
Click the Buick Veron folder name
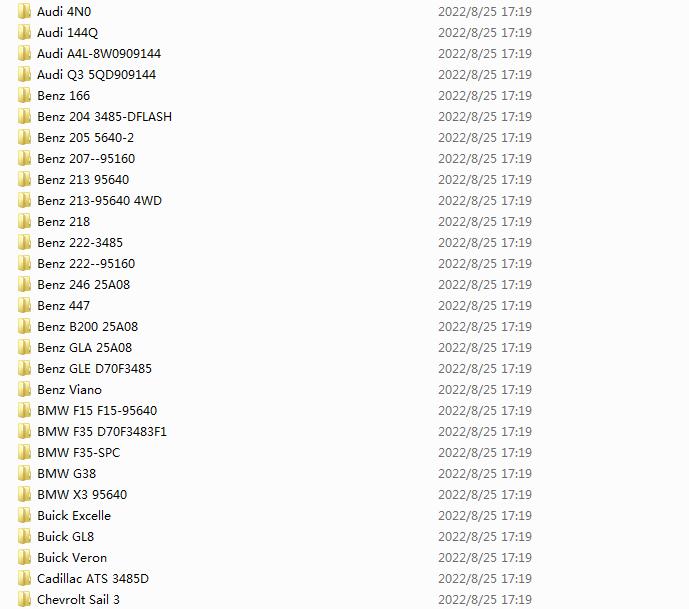point(72,558)
